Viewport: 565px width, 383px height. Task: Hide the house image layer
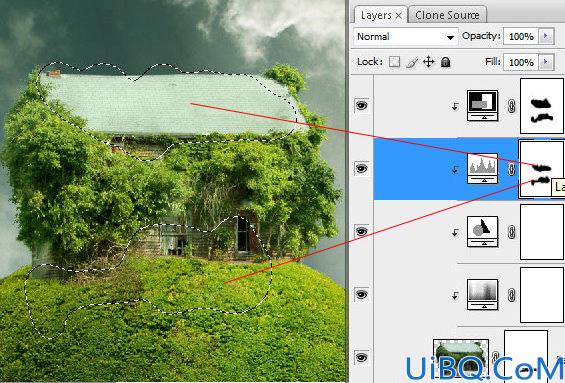361,357
